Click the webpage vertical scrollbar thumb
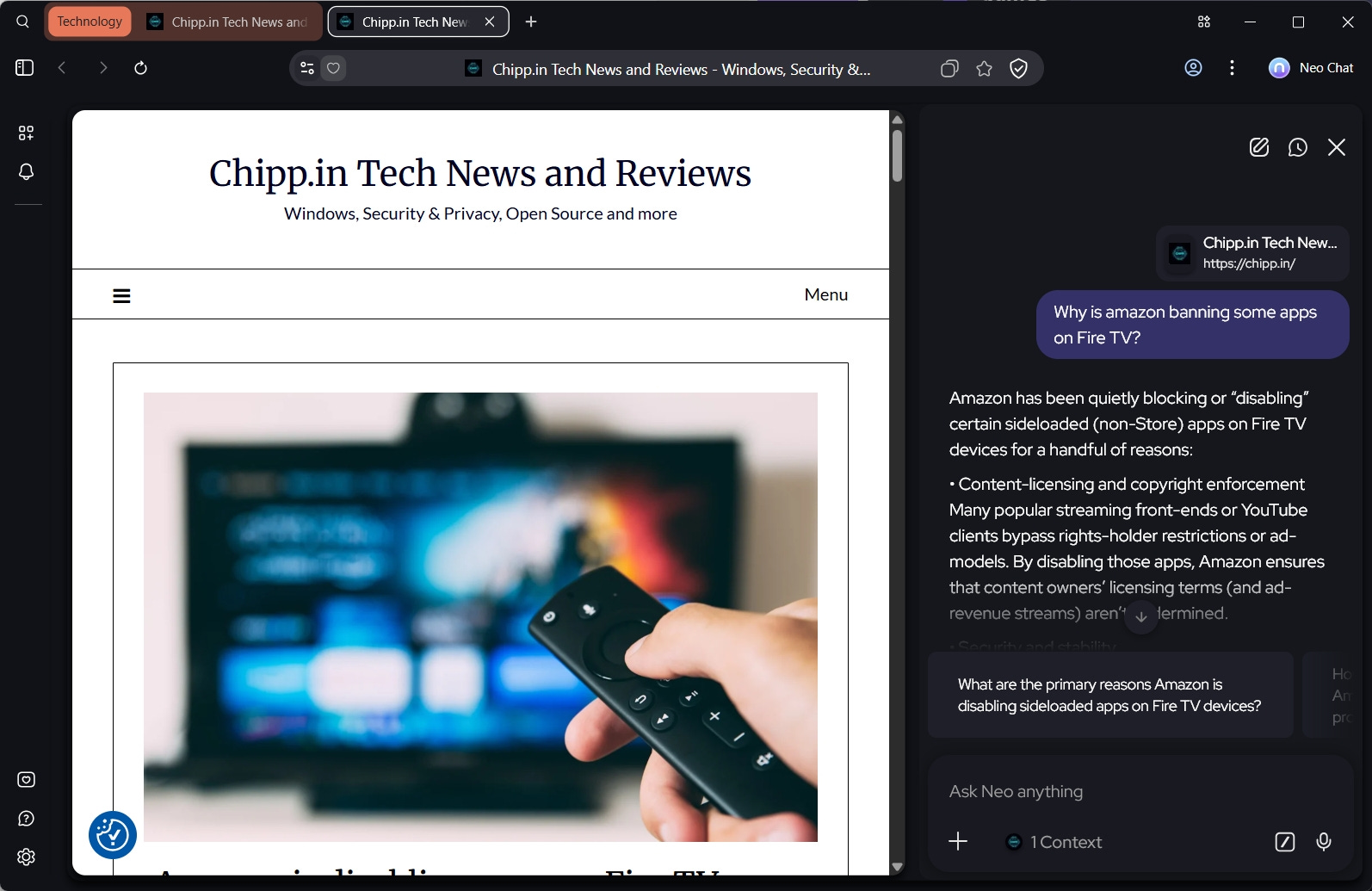The width and height of the screenshot is (1372, 891). (897, 155)
